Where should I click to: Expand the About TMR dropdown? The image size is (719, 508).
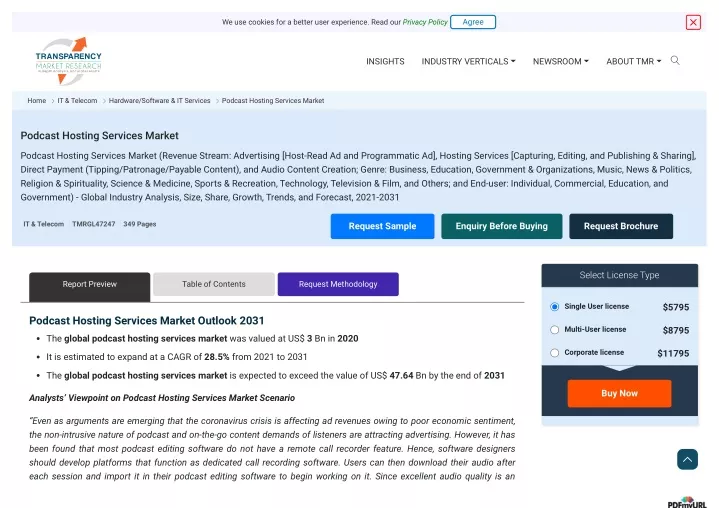[634, 61]
